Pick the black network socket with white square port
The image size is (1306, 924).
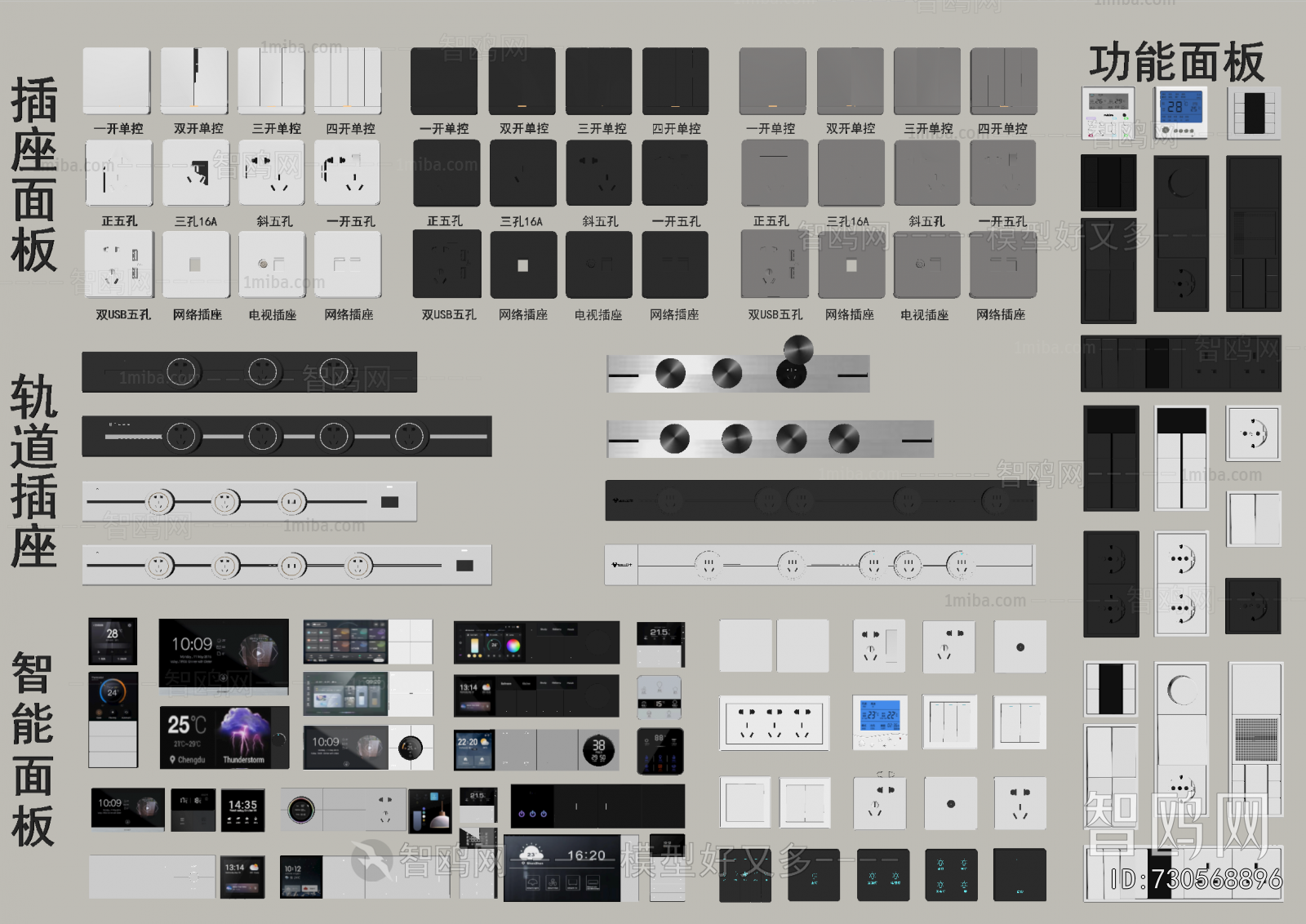[x=523, y=264]
